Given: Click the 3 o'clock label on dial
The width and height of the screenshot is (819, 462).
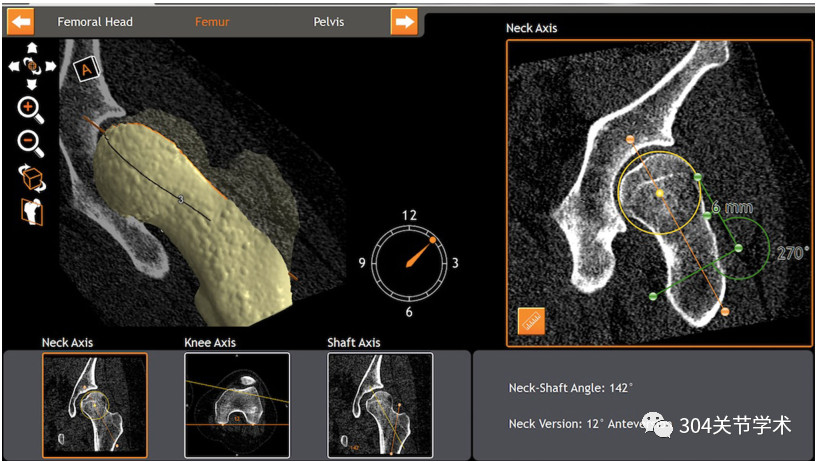Looking at the screenshot, I should [455, 263].
